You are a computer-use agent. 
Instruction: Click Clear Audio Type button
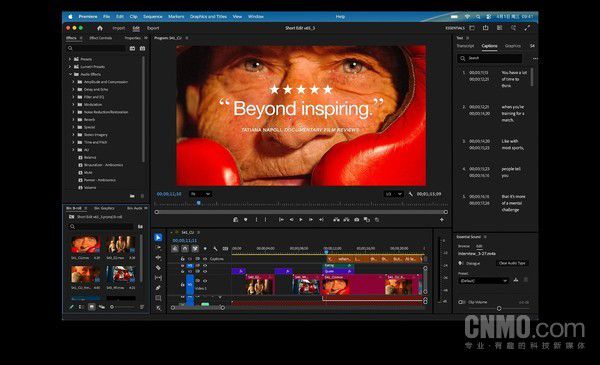point(512,263)
